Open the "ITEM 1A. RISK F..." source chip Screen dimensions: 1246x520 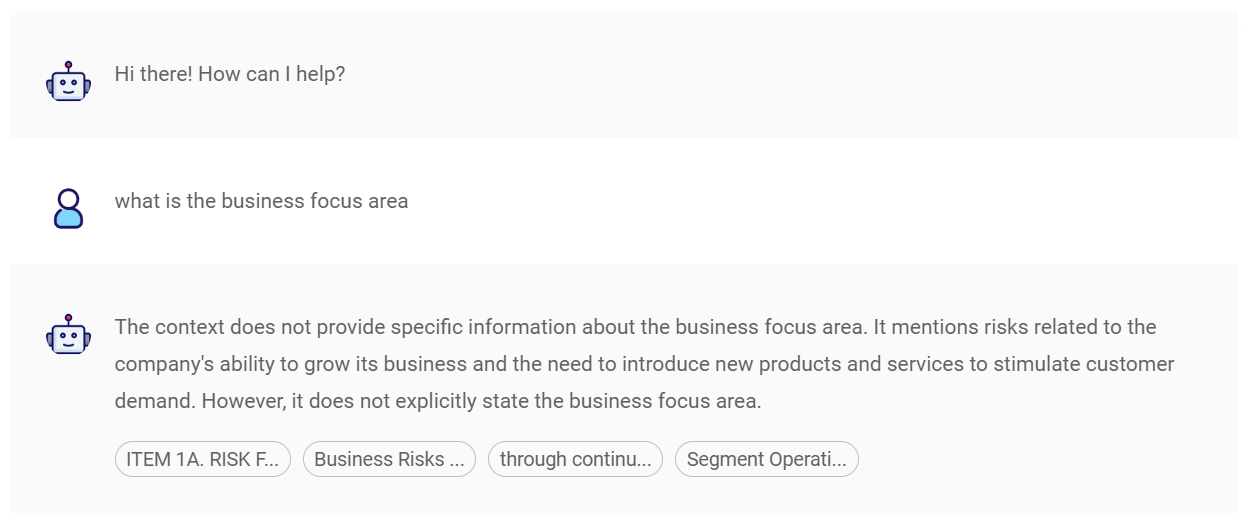click(x=203, y=459)
